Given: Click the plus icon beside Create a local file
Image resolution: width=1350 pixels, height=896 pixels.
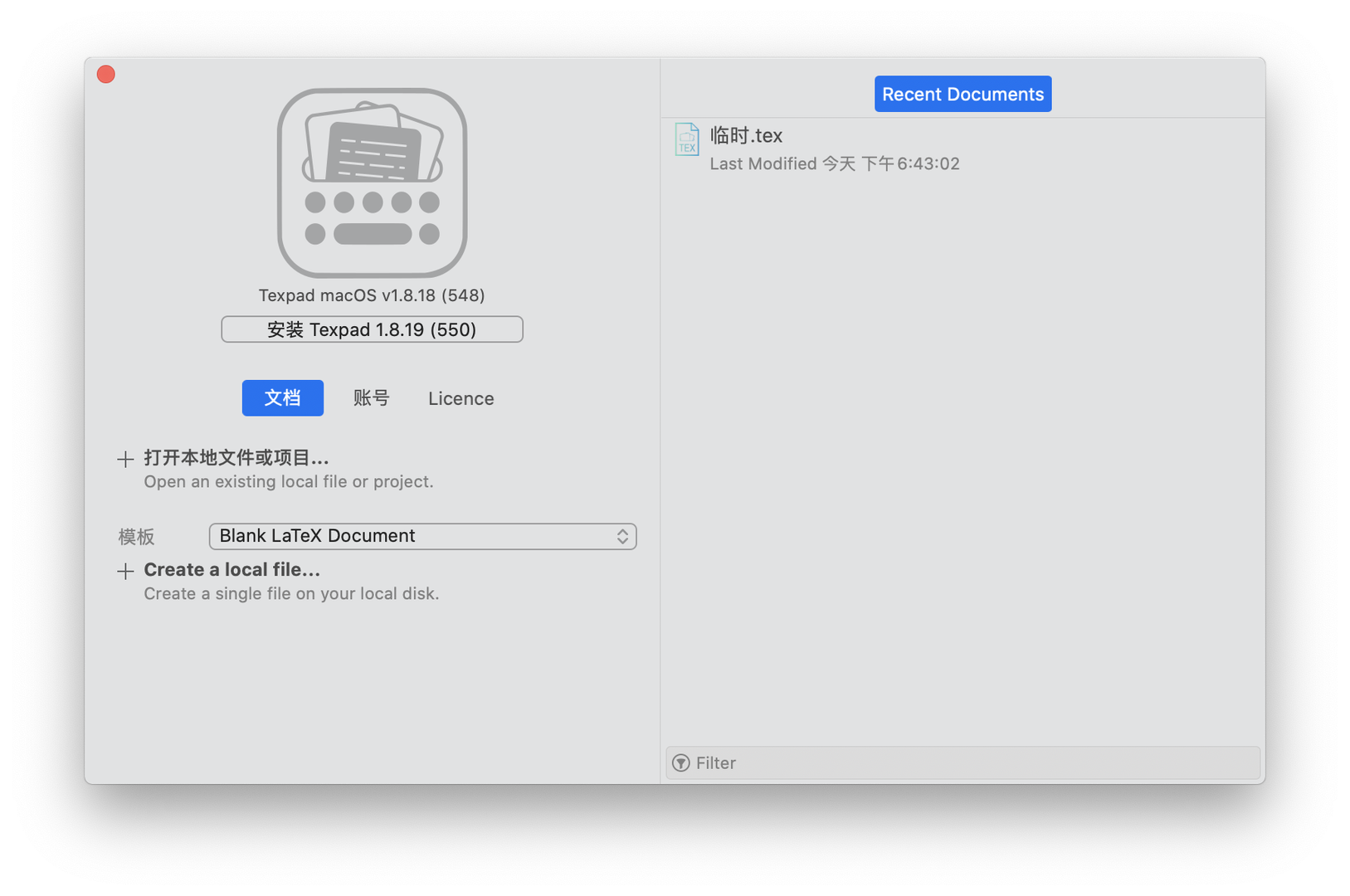Looking at the screenshot, I should point(125,571).
